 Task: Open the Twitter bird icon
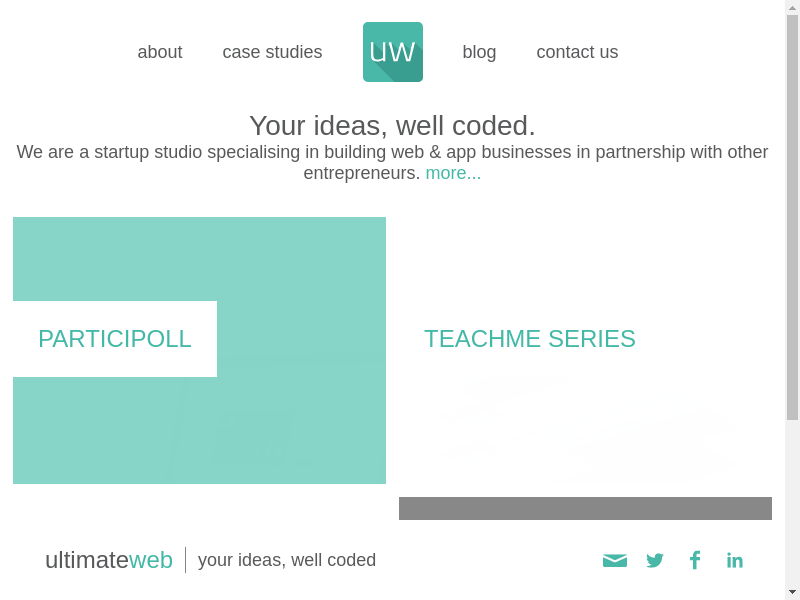[655, 560]
